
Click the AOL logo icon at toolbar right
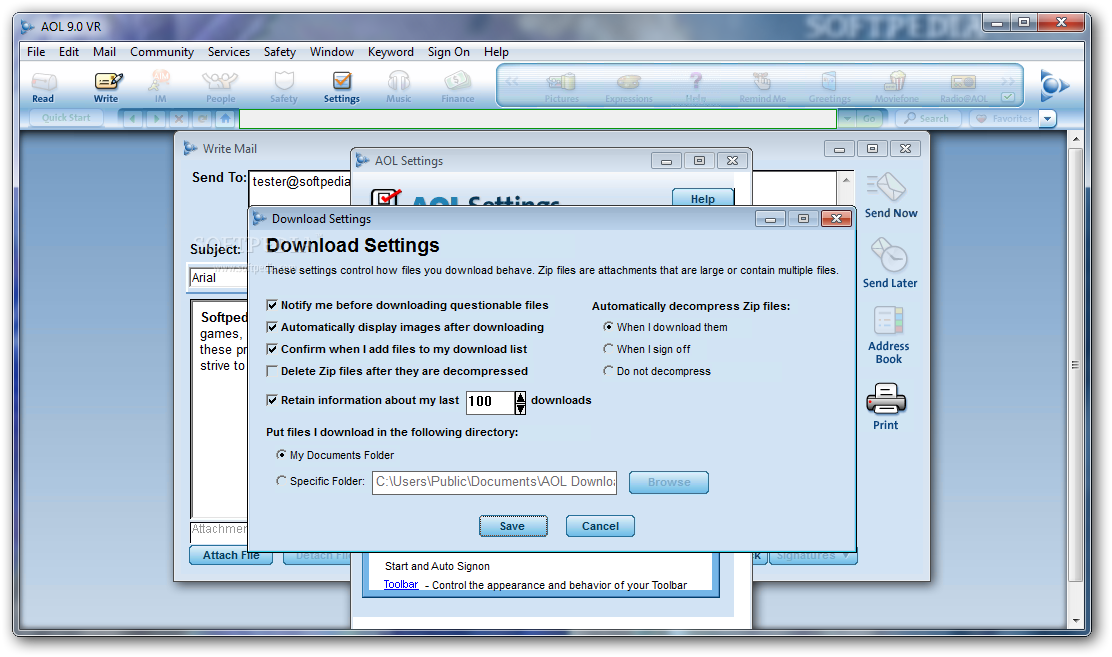click(x=1053, y=86)
